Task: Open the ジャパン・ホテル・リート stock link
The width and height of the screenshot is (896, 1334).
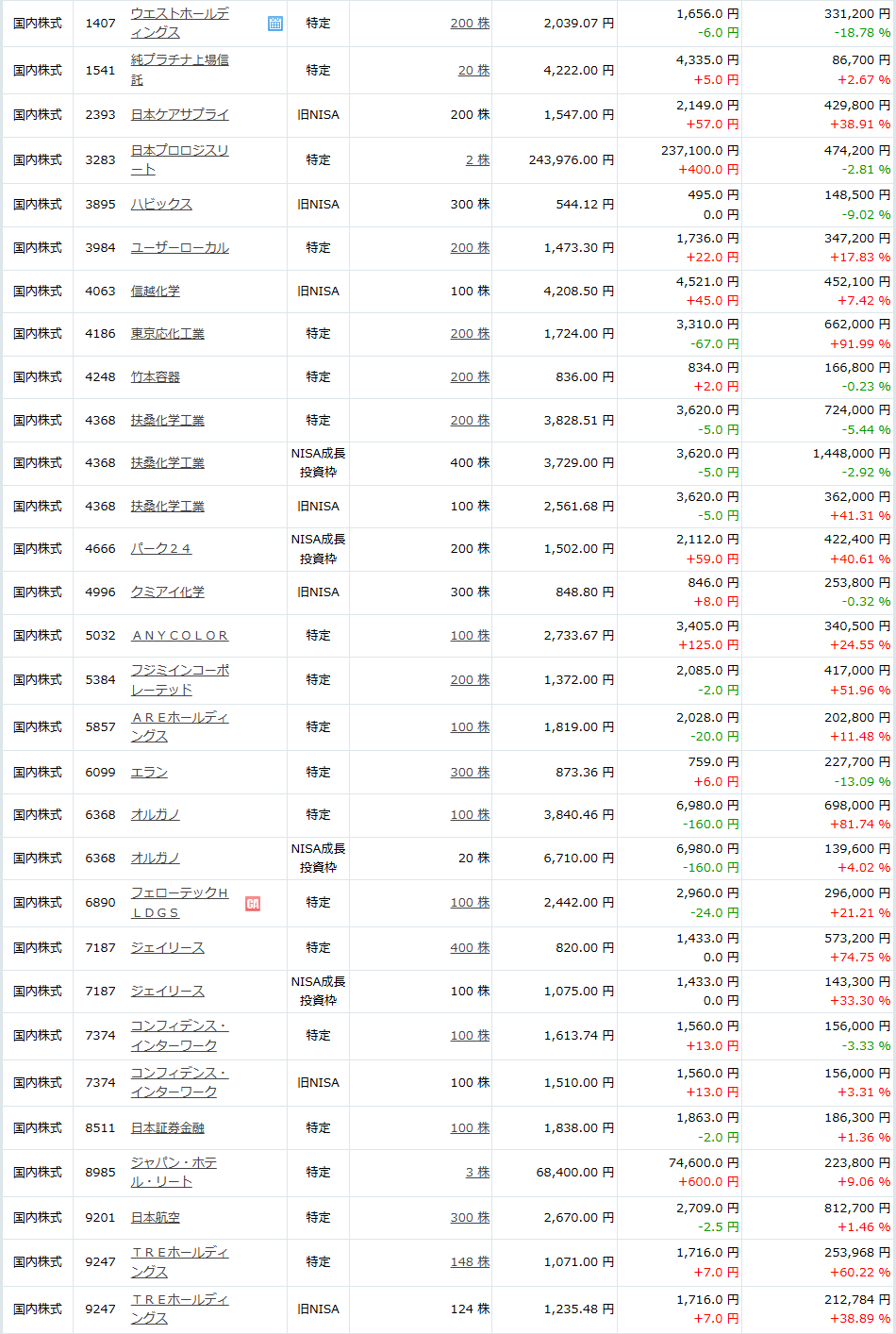Action: (x=174, y=1172)
